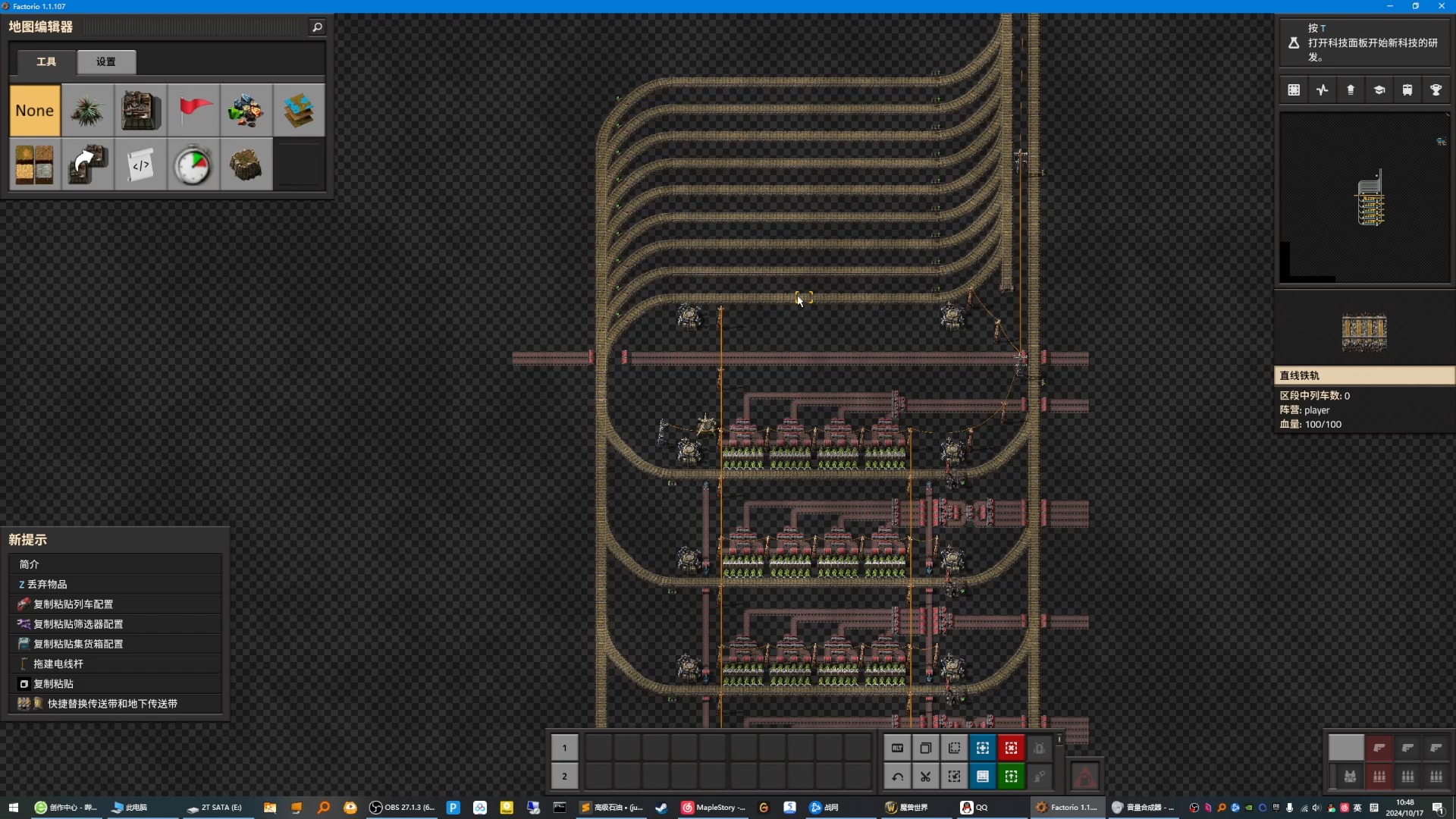Select quickbar row 2 button

point(564,777)
